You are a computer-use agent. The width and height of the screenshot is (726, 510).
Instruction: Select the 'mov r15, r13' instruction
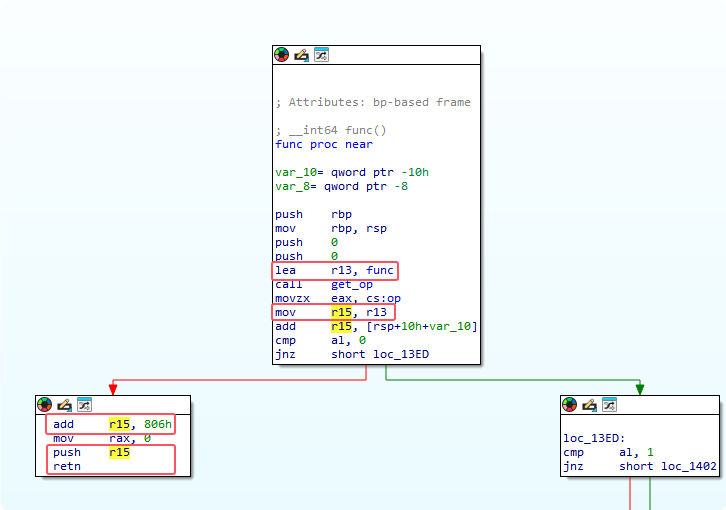tap(331, 312)
